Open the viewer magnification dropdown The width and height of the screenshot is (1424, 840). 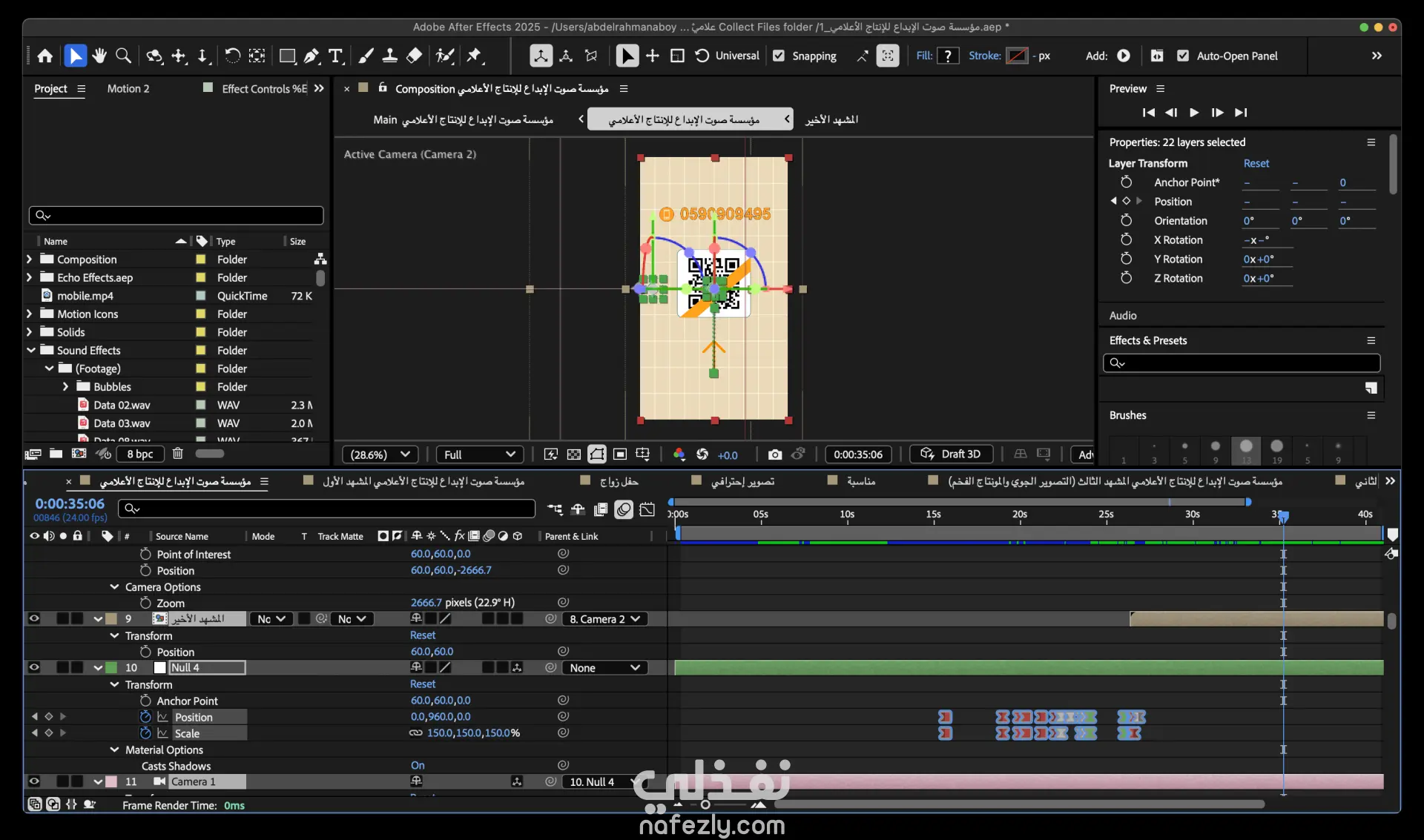coord(380,454)
